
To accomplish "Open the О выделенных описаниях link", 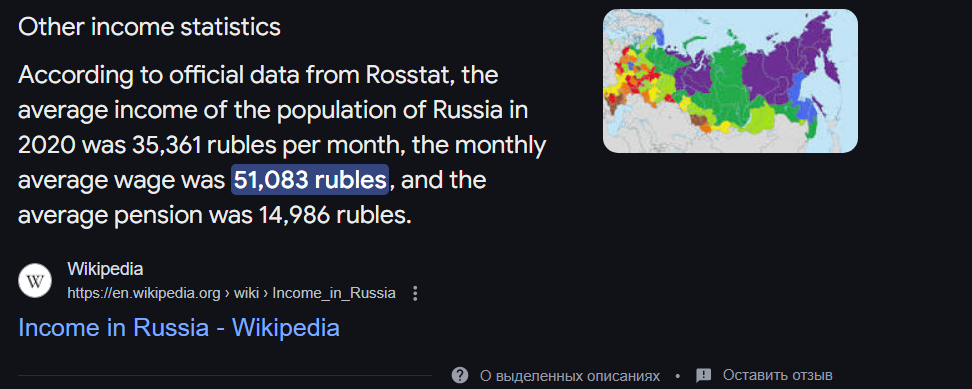I will 570,376.
